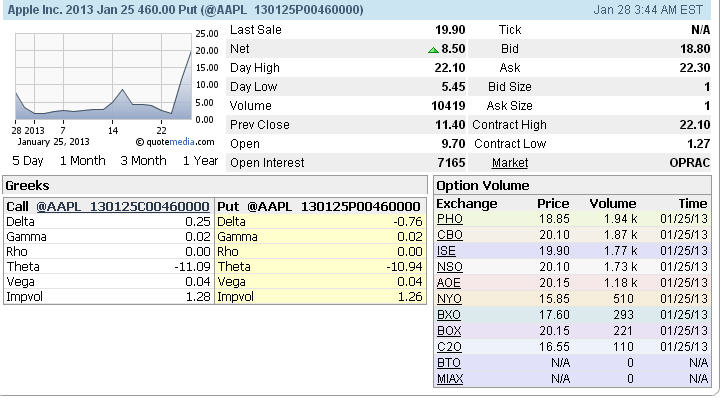Select Bid value 18.80

pyautogui.click(x=695, y=49)
